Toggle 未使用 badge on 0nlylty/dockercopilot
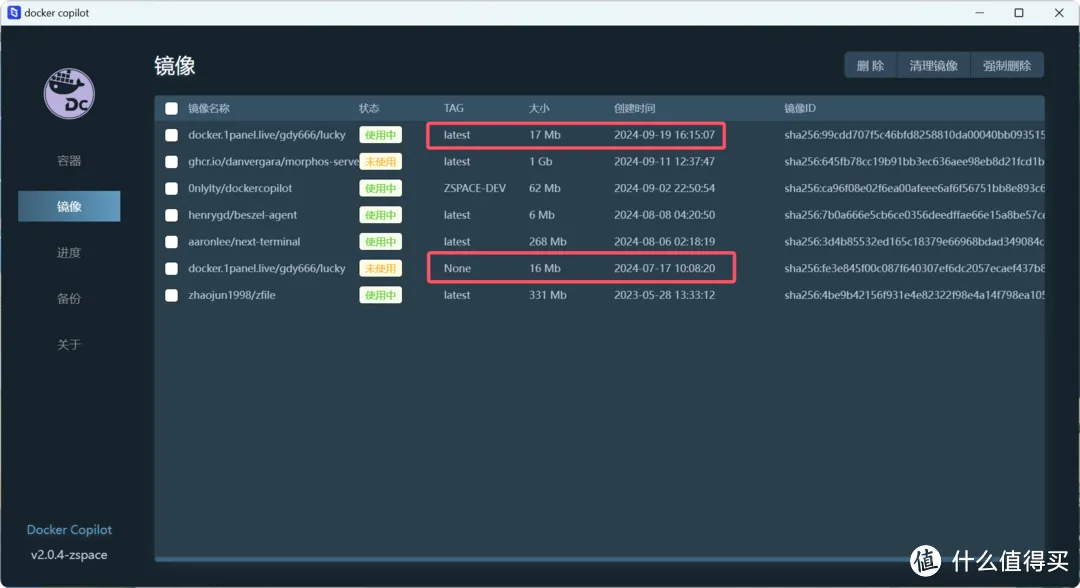The width and height of the screenshot is (1080, 588). [x=380, y=188]
